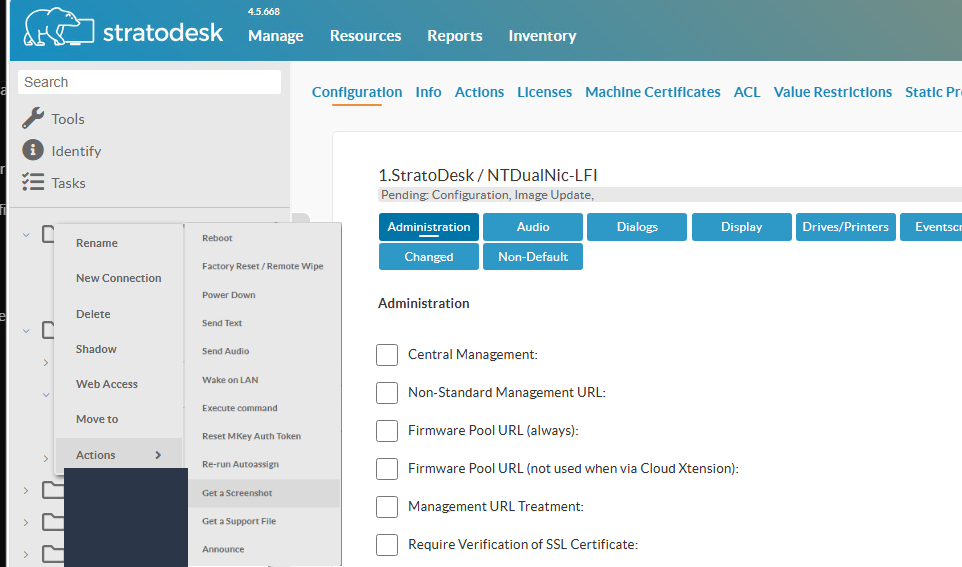Select Re-run Autoassign from the submenu

point(240,465)
